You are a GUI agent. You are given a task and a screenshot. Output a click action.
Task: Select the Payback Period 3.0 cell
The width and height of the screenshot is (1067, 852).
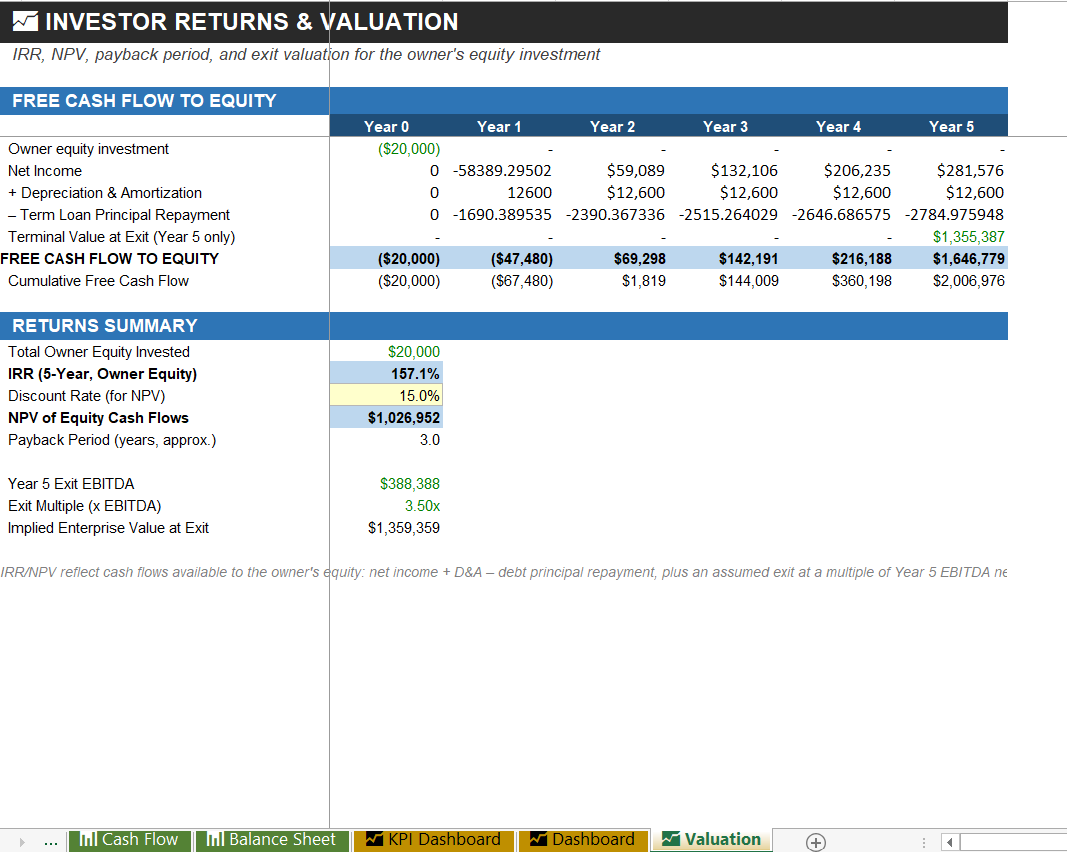[386, 440]
